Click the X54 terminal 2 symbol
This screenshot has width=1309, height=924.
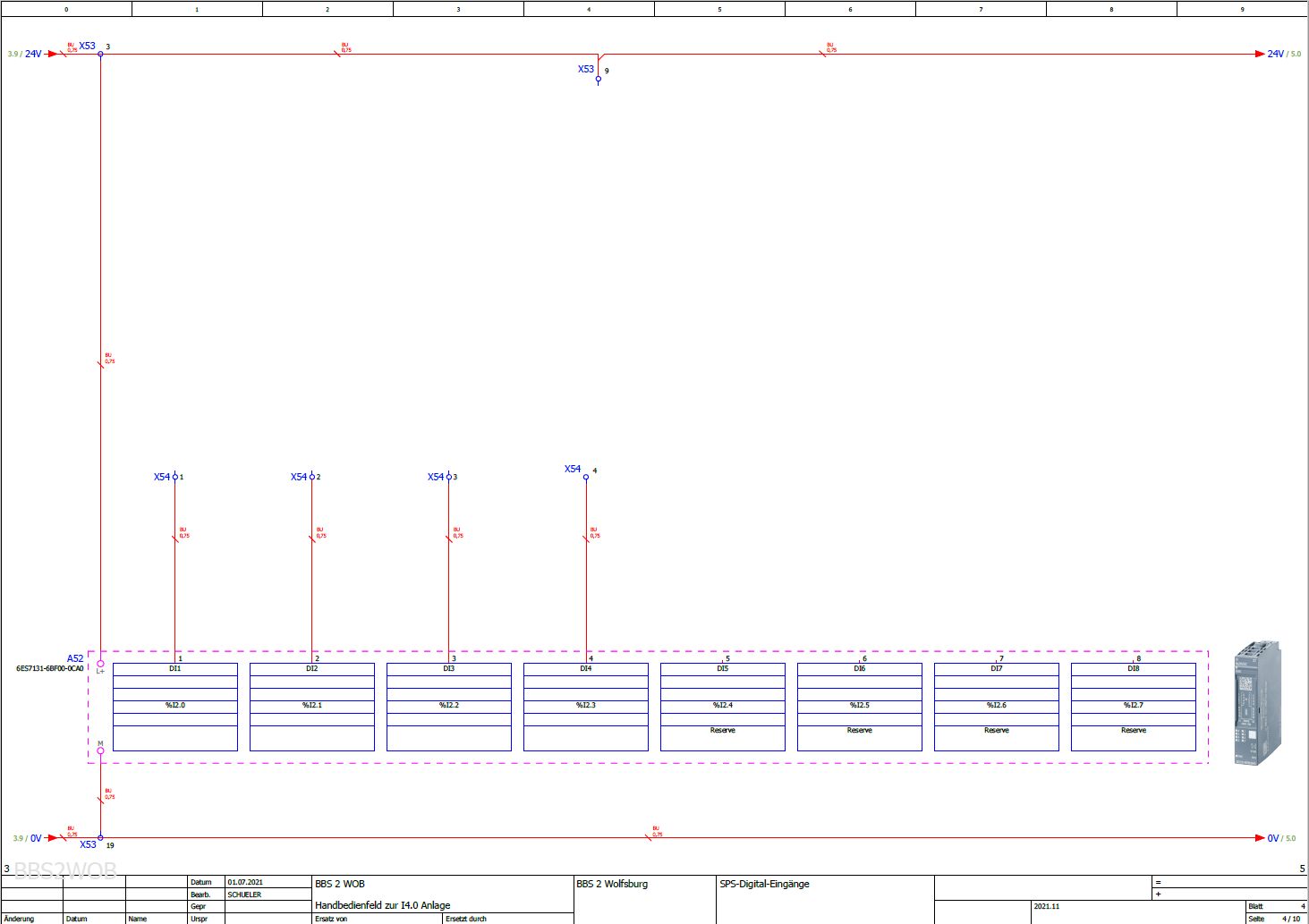point(311,477)
